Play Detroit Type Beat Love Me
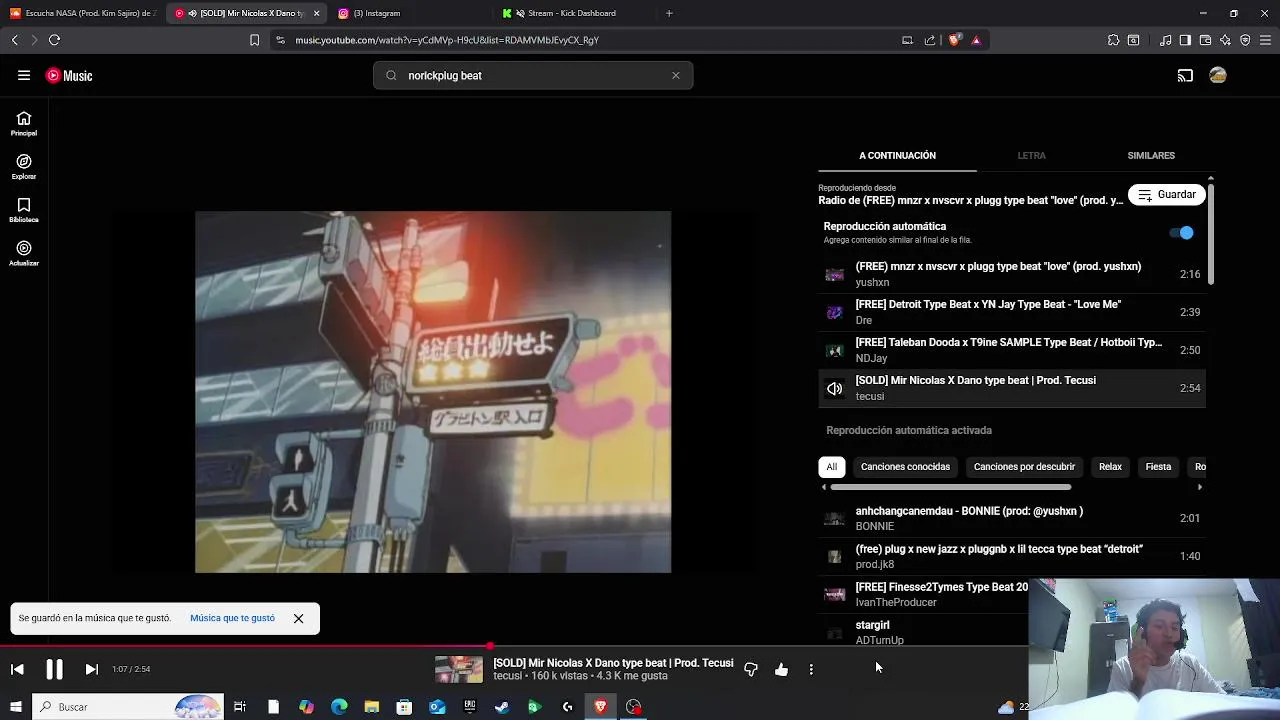Screen dimensions: 1280x720 point(1012,312)
